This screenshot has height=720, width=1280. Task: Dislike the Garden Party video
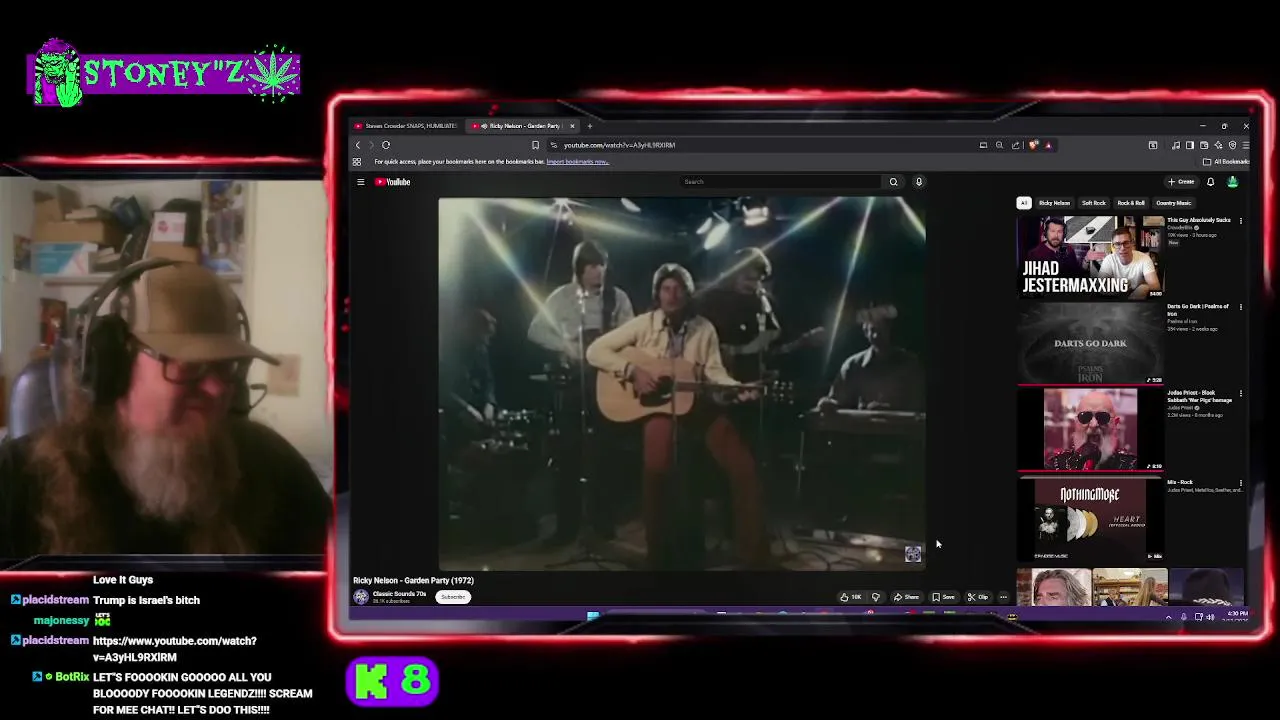(x=876, y=597)
